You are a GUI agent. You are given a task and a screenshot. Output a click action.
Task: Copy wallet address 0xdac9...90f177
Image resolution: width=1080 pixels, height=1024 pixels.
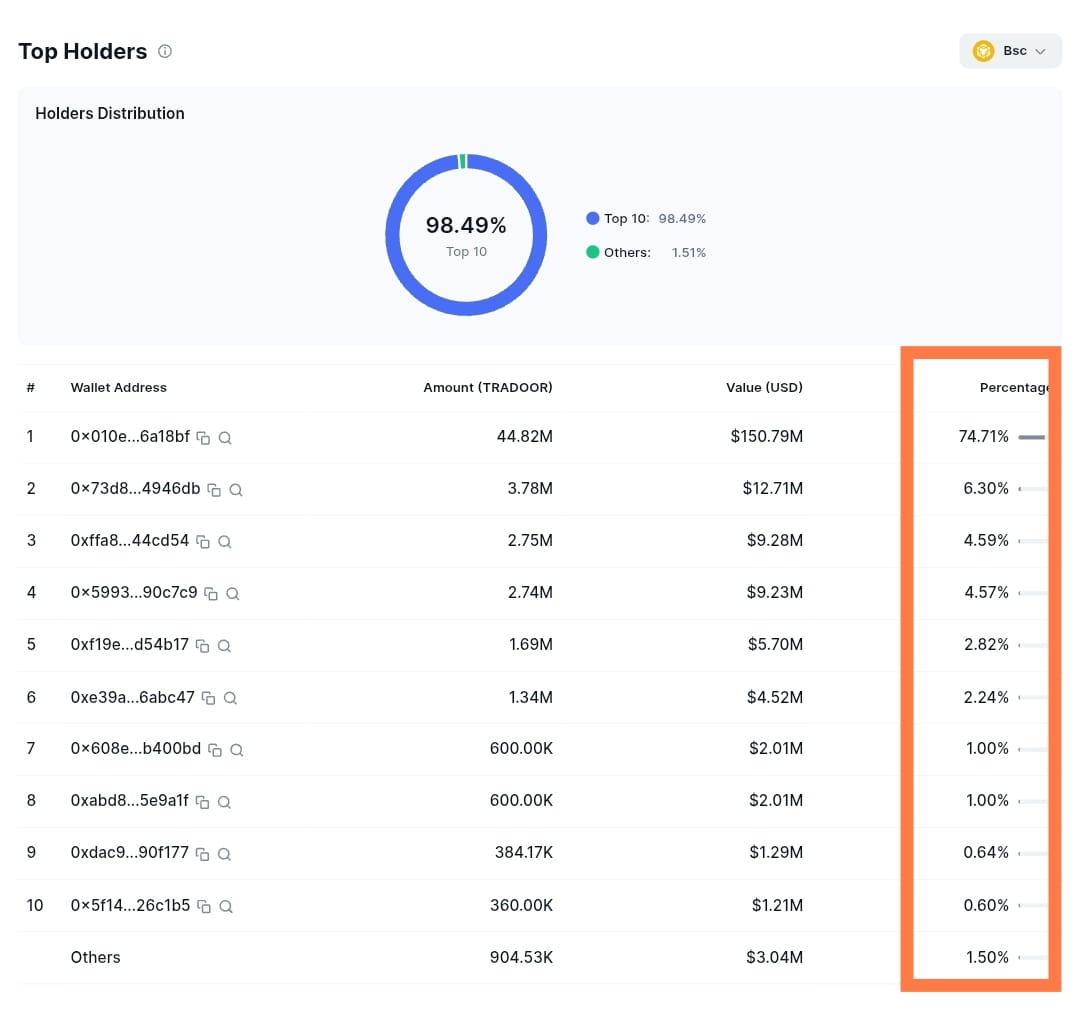coord(202,855)
